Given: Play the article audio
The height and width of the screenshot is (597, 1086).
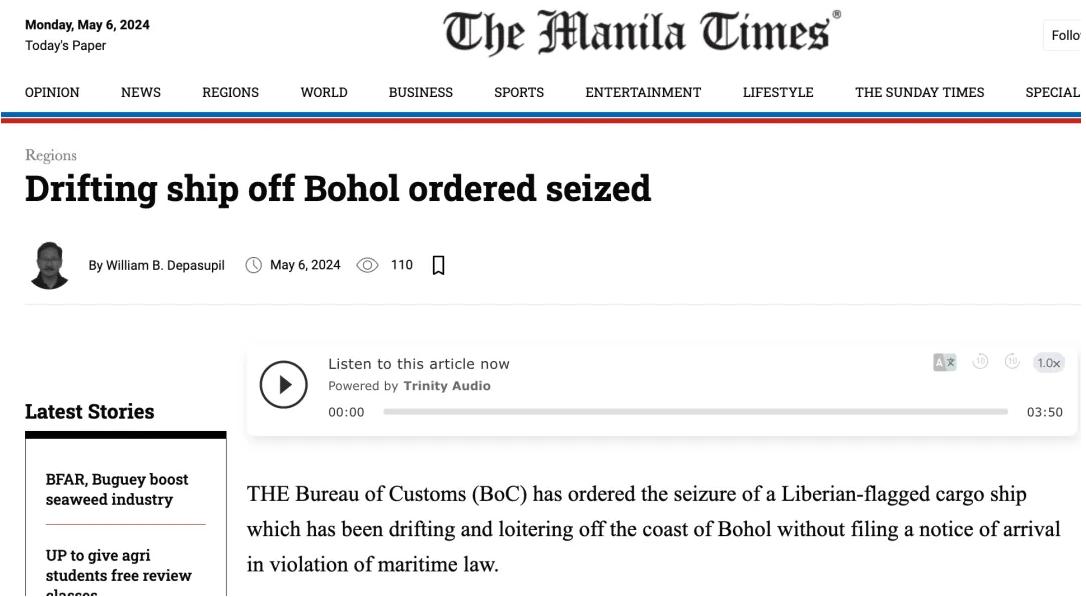Looking at the screenshot, I should click(283, 384).
